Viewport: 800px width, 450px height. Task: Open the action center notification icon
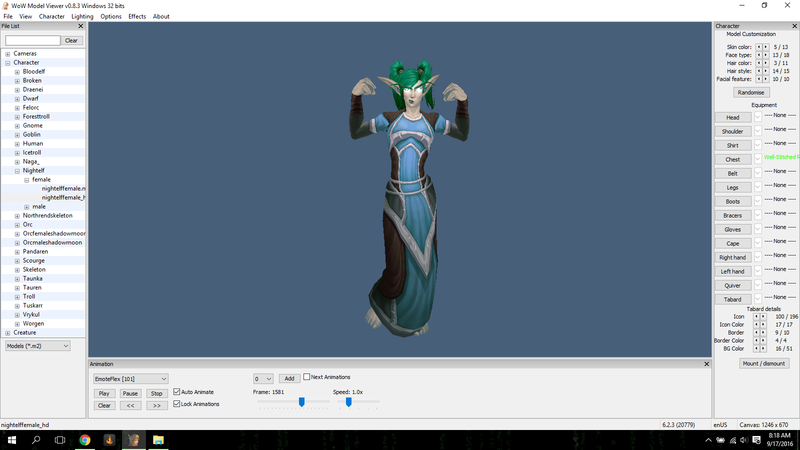[x=756, y=440]
